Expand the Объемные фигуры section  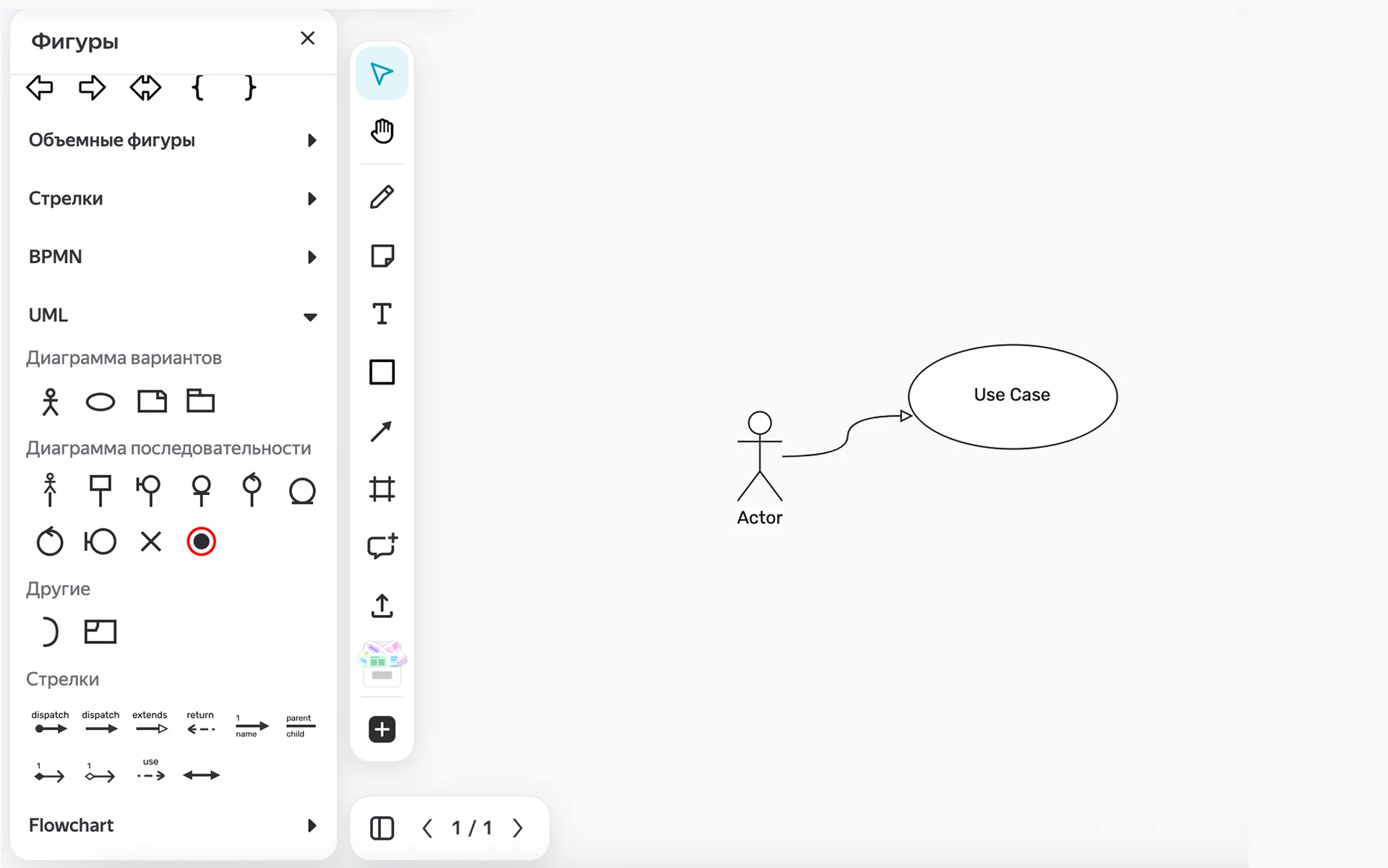pyautogui.click(x=173, y=140)
